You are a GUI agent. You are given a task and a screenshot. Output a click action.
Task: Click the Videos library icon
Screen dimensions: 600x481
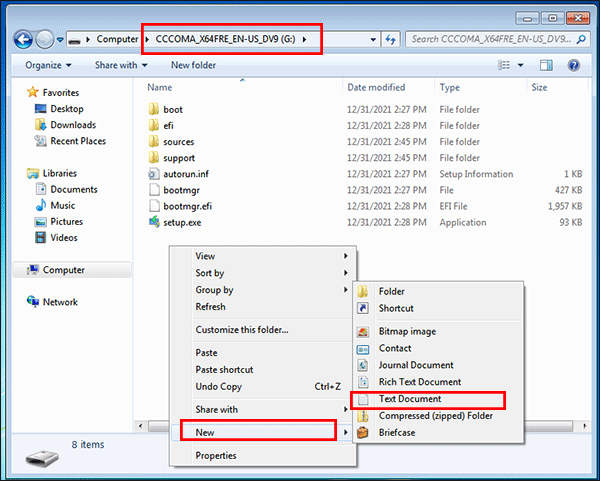[41, 238]
